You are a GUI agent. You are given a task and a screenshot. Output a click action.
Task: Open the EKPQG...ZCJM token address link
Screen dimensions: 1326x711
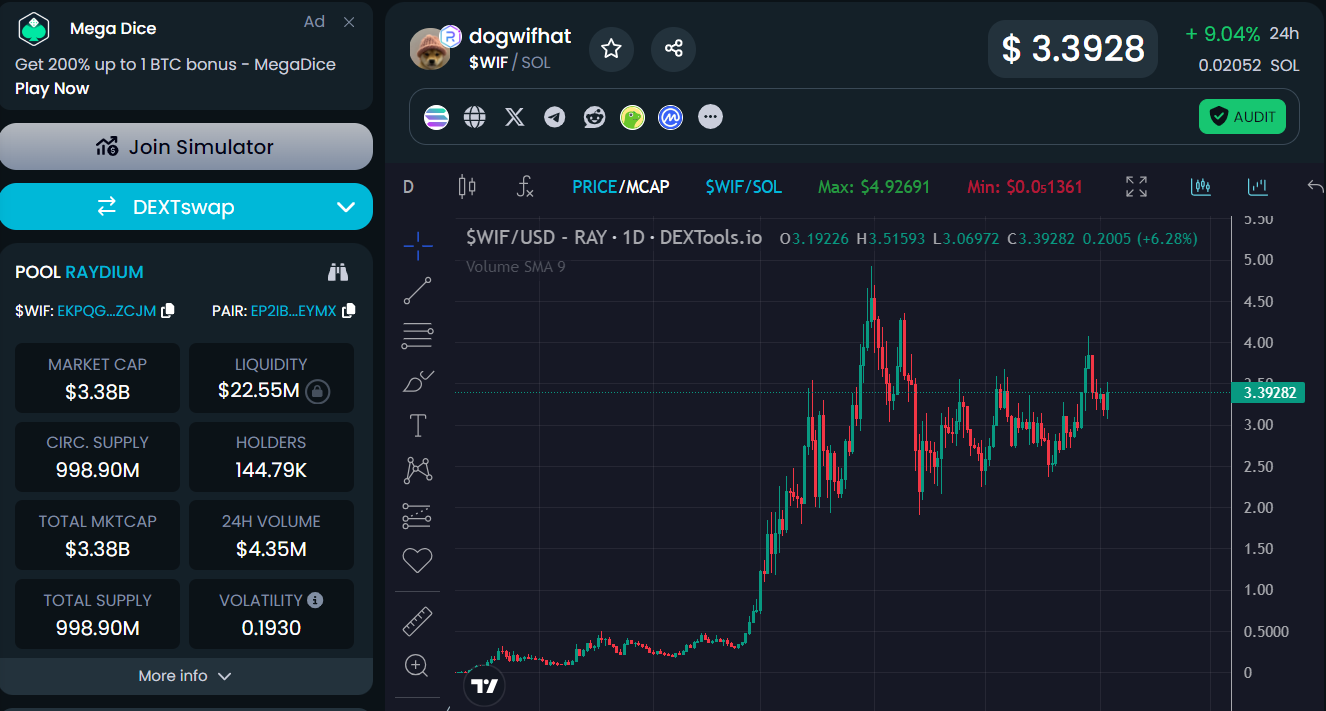coord(107,311)
